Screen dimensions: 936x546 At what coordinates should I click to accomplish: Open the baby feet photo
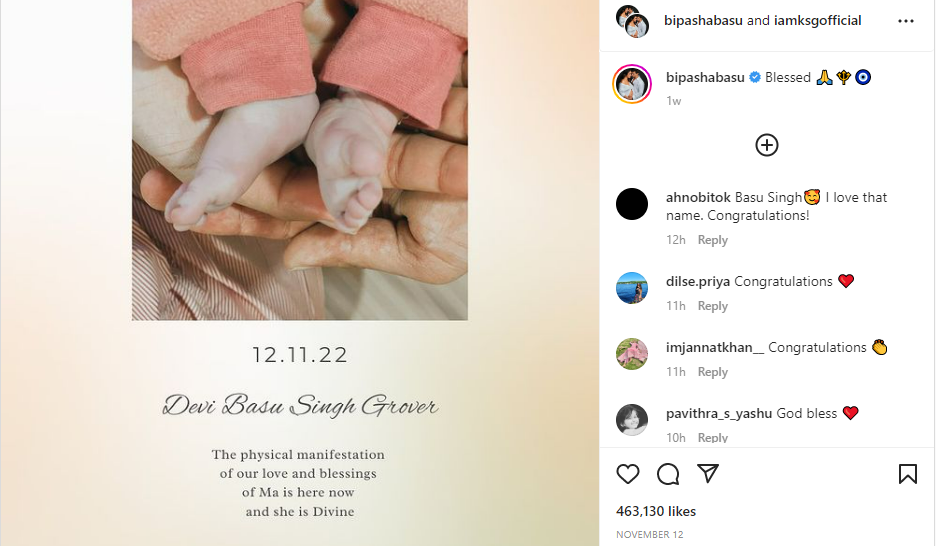tap(300, 160)
